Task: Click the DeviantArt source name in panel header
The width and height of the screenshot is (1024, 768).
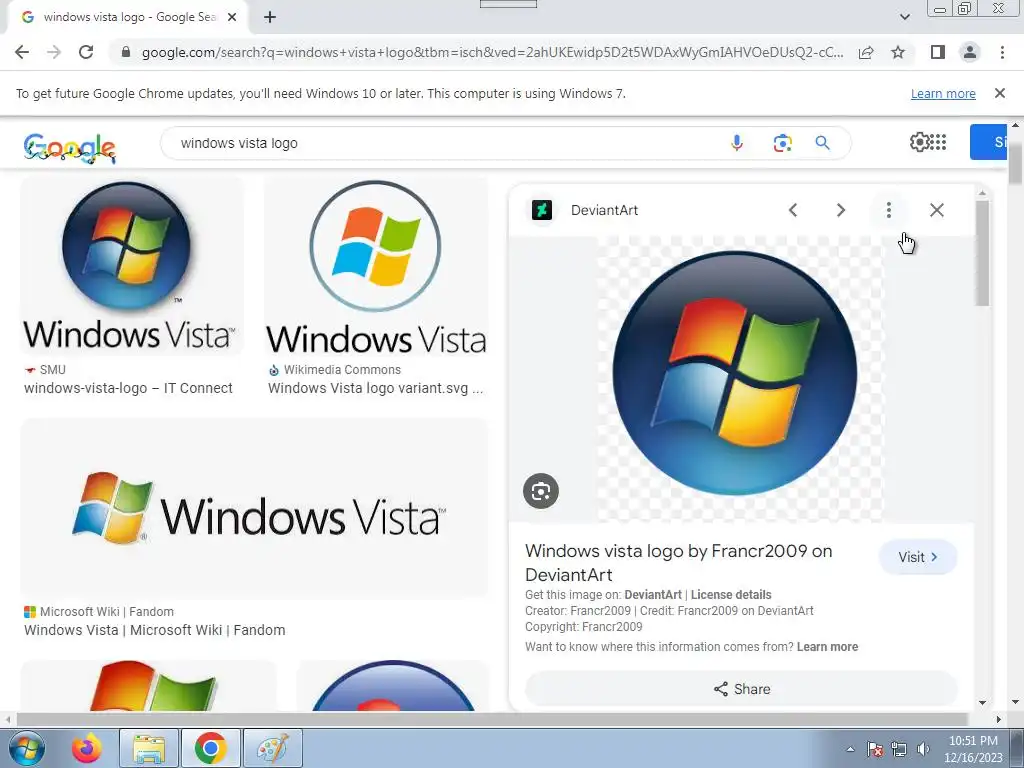Action: click(x=604, y=210)
